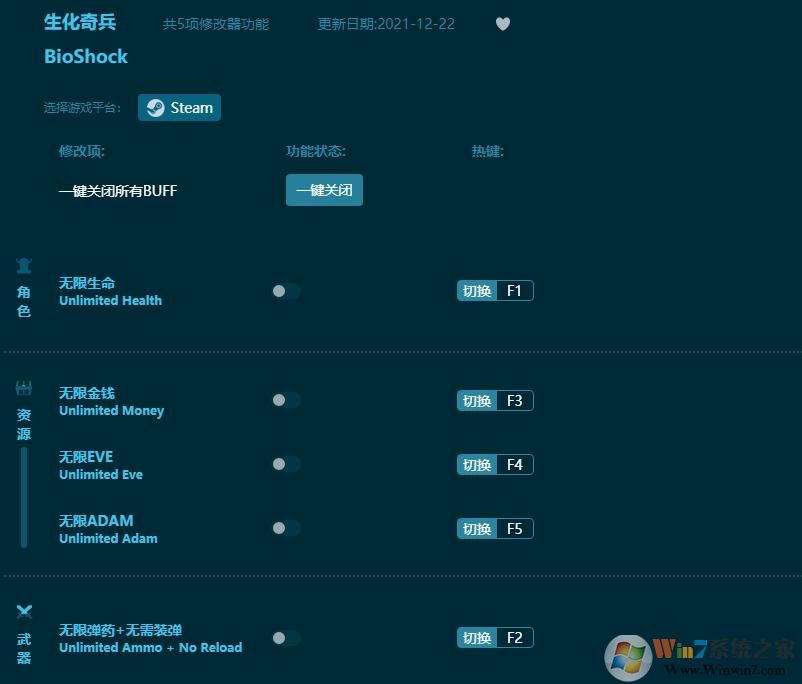Turn on the Unlimited Adam switch
This screenshot has height=684, width=802.
[x=286, y=528]
